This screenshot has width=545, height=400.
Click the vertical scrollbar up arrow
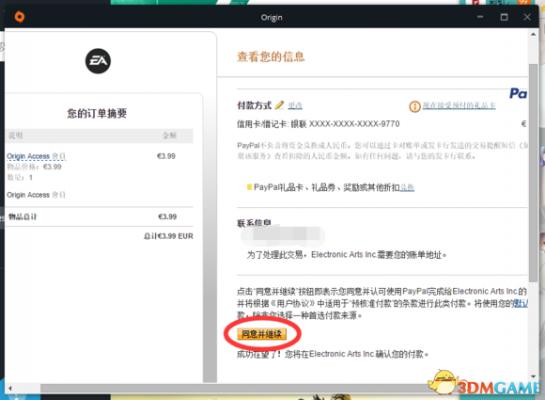[533, 35]
